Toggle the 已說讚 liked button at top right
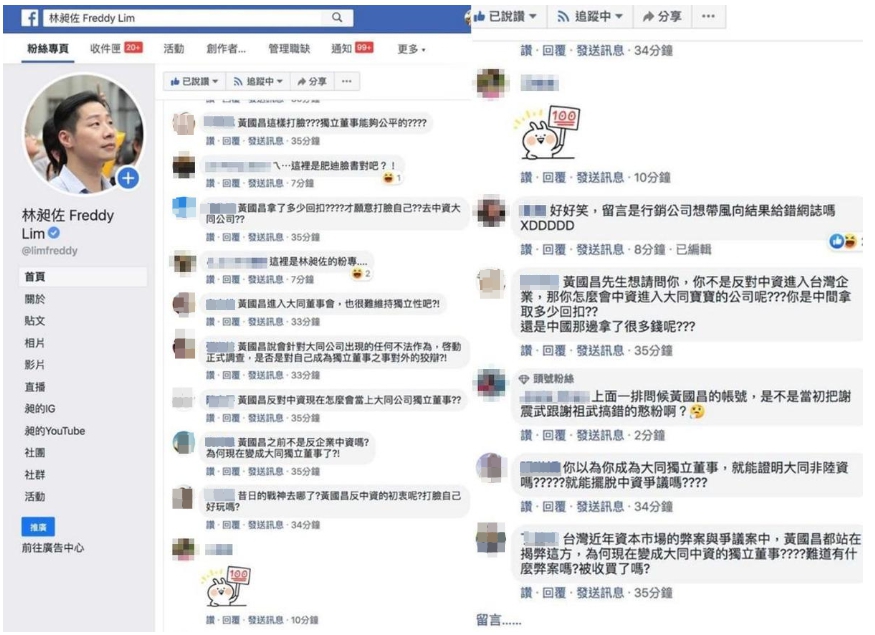 (x=506, y=17)
